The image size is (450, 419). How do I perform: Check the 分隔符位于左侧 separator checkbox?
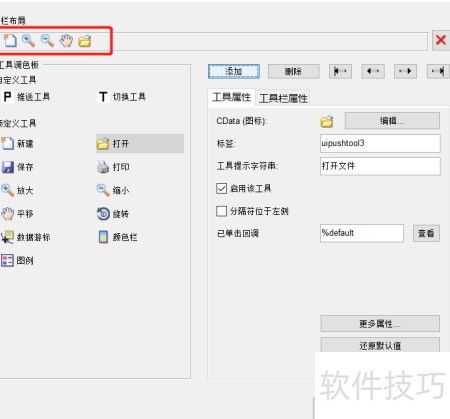[x=222, y=211]
